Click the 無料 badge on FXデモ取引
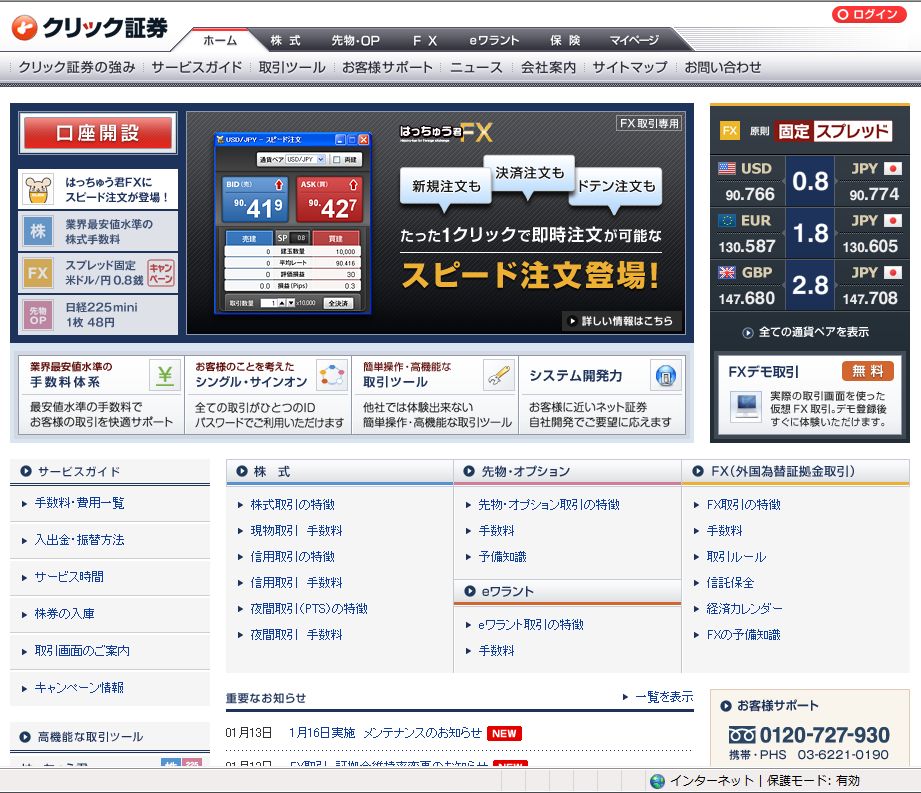This screenshot has width=921, height=793. pos(868,371)
